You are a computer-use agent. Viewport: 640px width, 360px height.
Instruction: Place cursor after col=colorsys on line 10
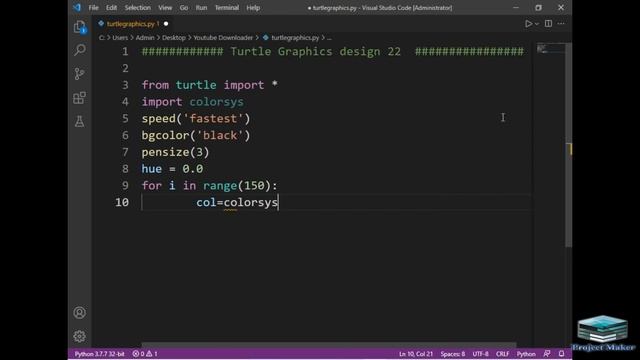(278, 202)
